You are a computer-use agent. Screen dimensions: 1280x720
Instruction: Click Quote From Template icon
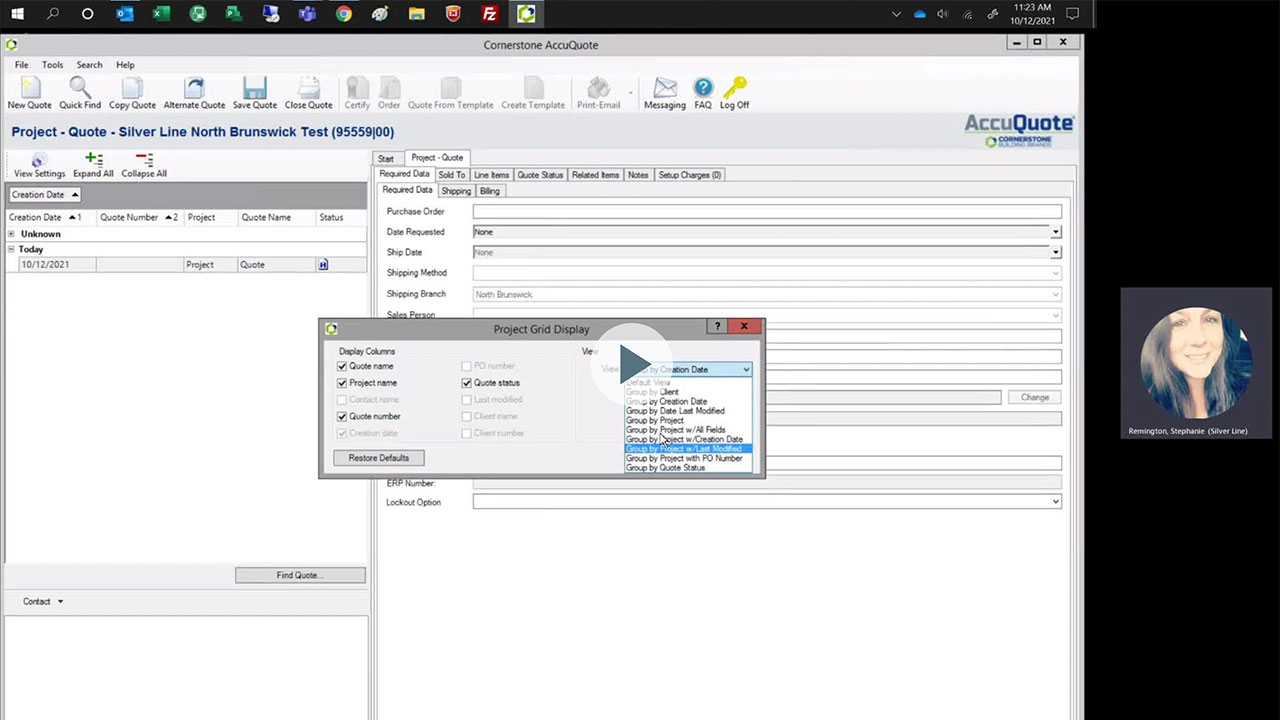[450, 88]
